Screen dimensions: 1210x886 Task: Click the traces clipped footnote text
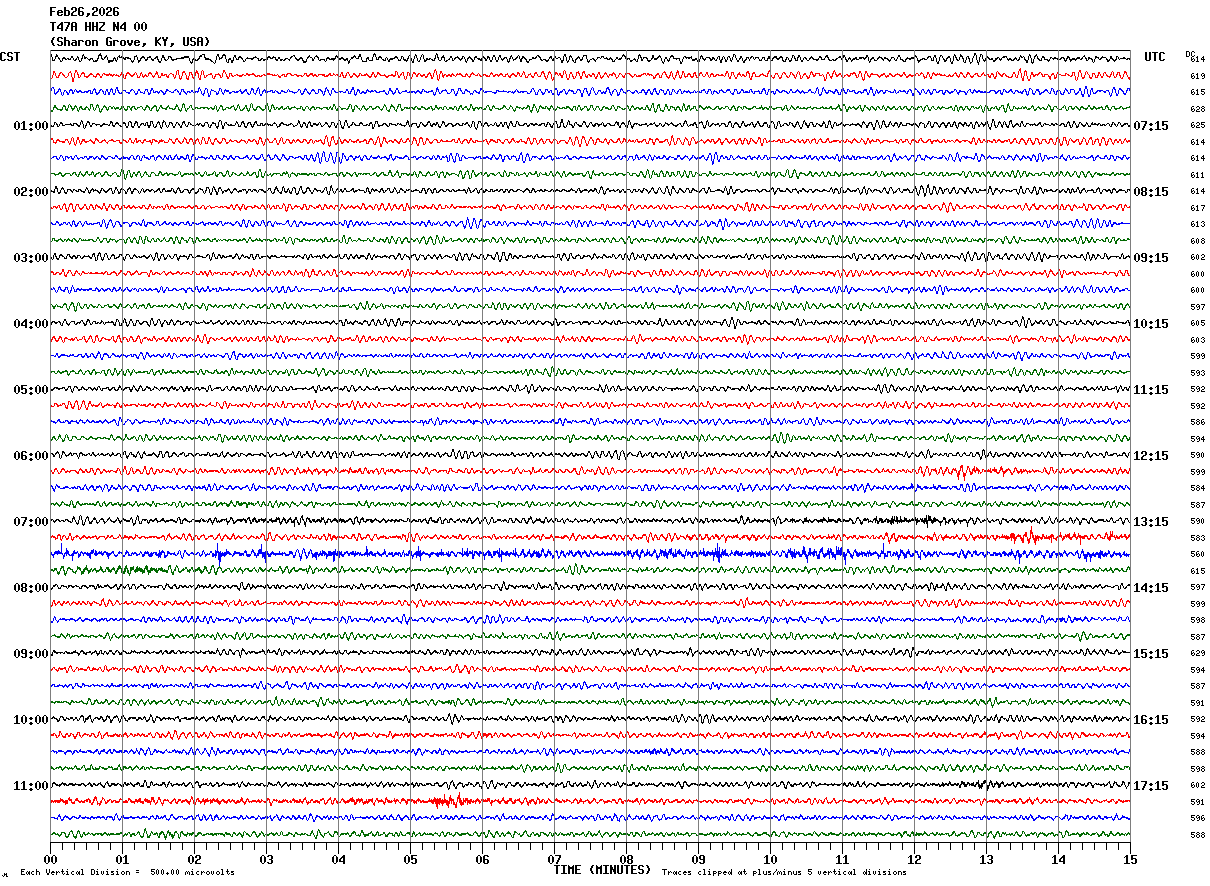[784, 873]
